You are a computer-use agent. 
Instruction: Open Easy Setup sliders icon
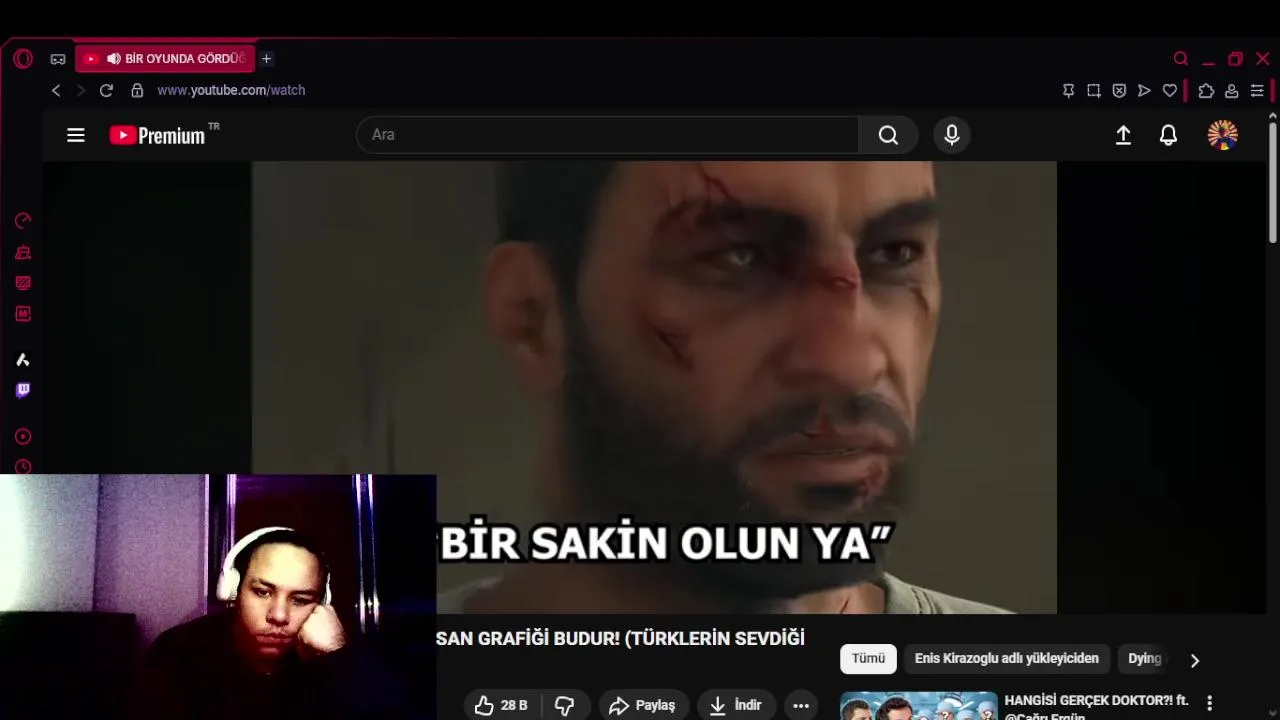click(x=1257, y=91)
